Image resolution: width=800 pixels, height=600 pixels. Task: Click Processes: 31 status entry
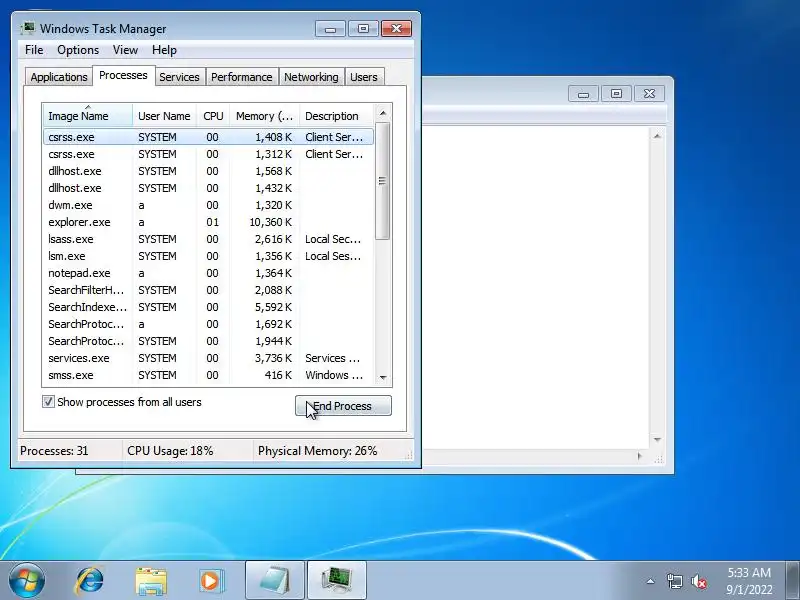tap(70, 451)
